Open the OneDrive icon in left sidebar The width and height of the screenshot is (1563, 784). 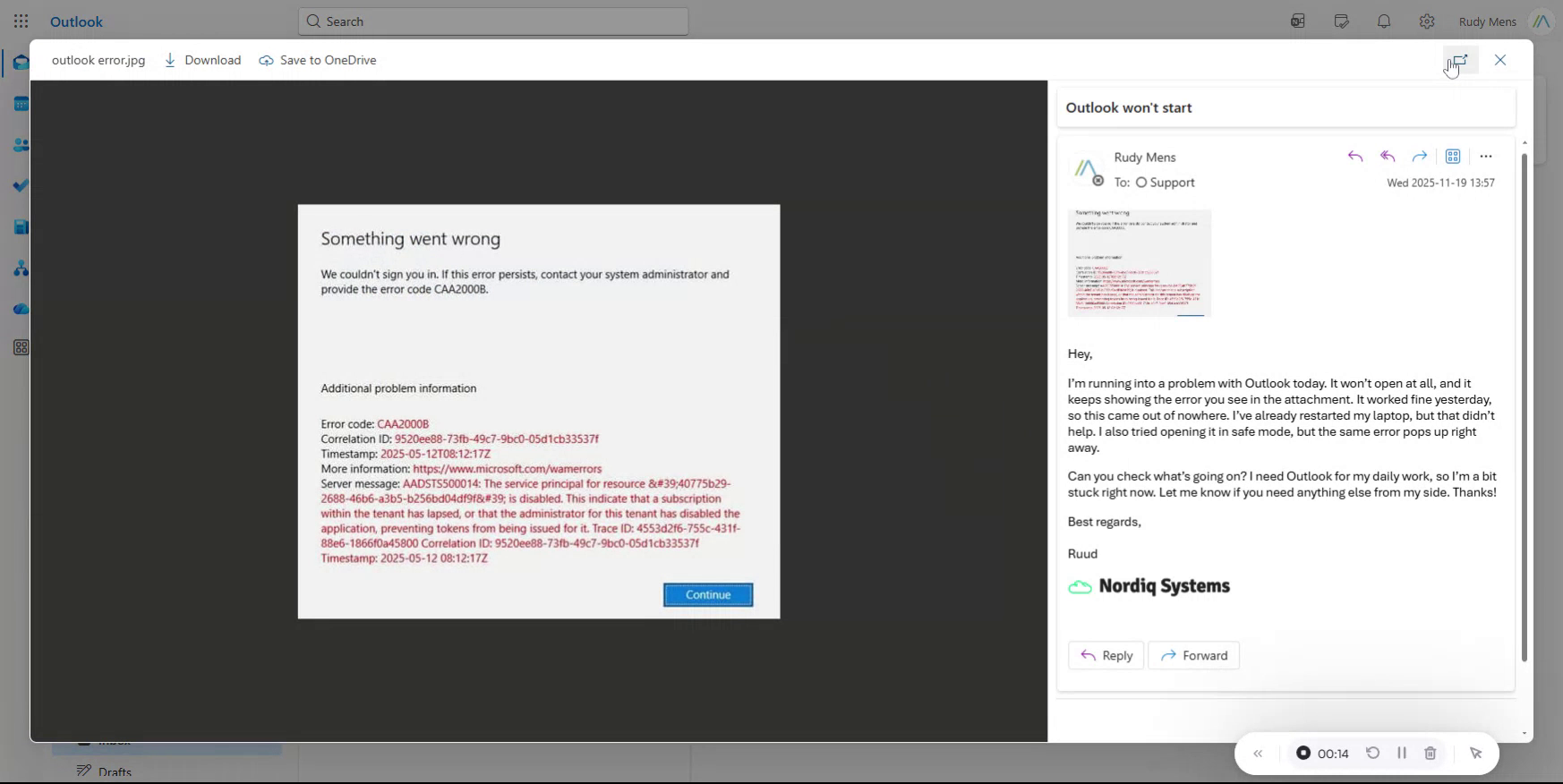[21, 310]
